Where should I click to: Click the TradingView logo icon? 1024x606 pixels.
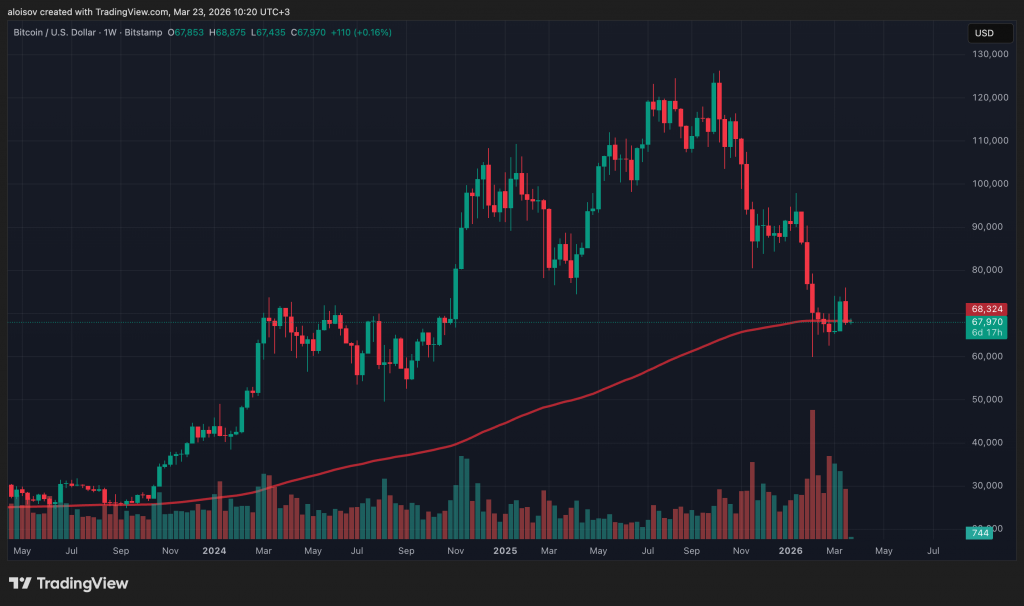(20, 583)
